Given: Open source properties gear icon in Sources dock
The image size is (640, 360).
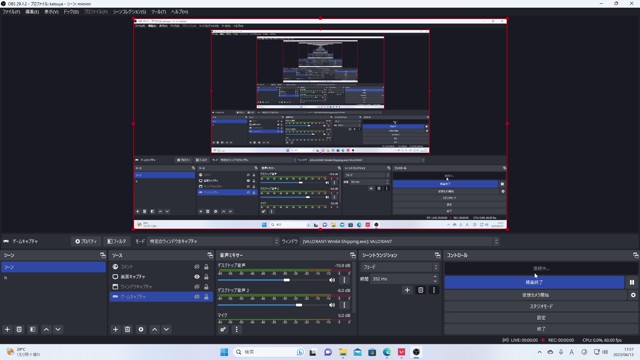Looking at the screenshot, I should click(x=141, y=329).
